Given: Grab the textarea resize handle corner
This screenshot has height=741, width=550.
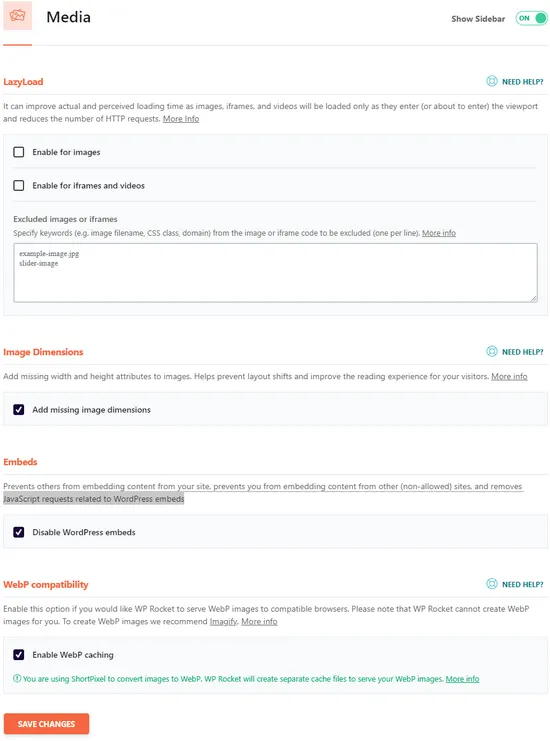Looking at the screenshot, I should click(x=534, y=298).
